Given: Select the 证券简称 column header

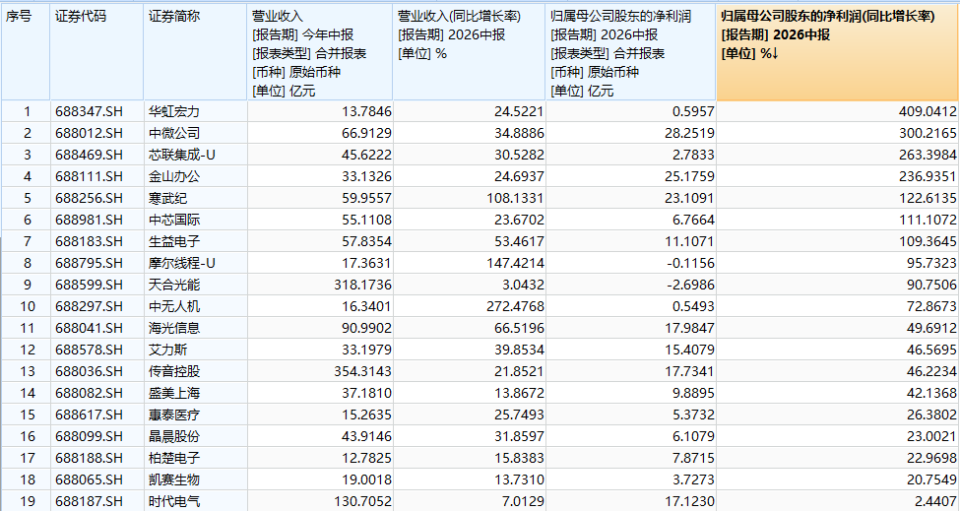Looking at the screenshot, I should [x=195, y=52].
